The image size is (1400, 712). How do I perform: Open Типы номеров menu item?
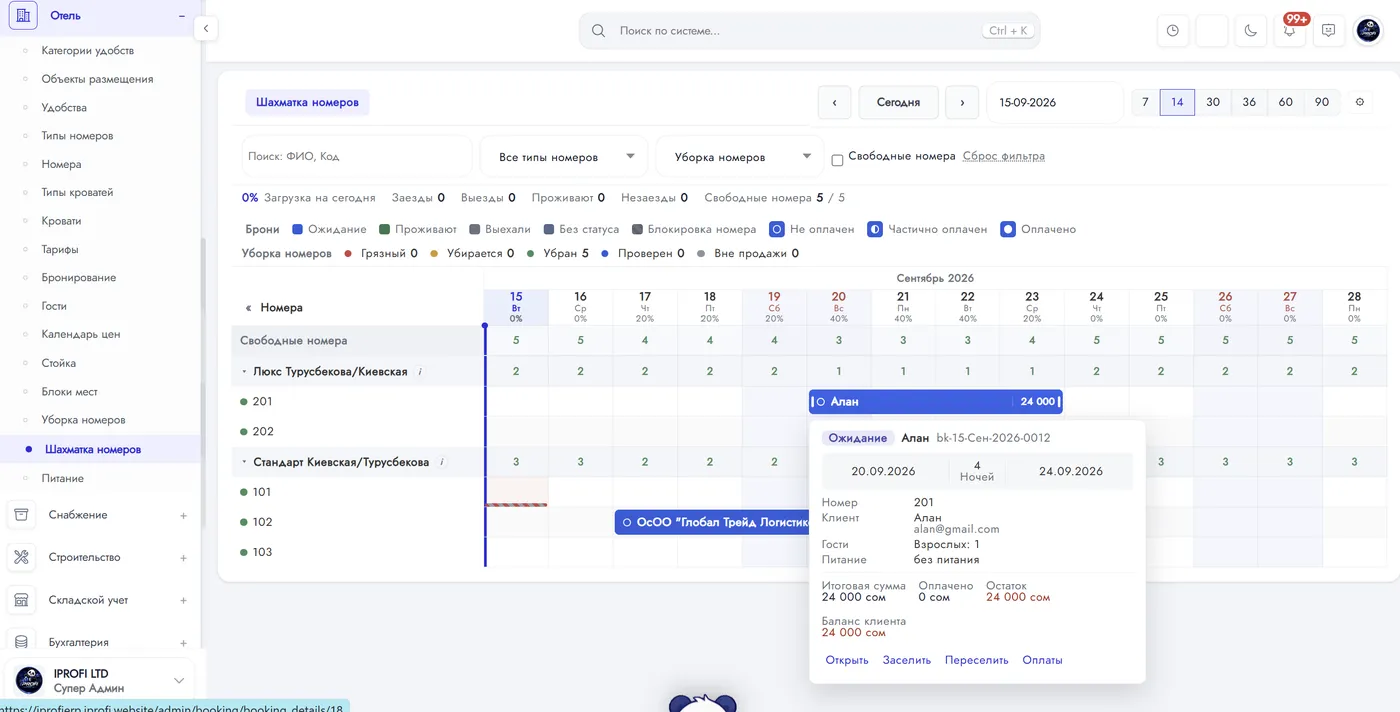pyautogui.click(x=77, y=136)
